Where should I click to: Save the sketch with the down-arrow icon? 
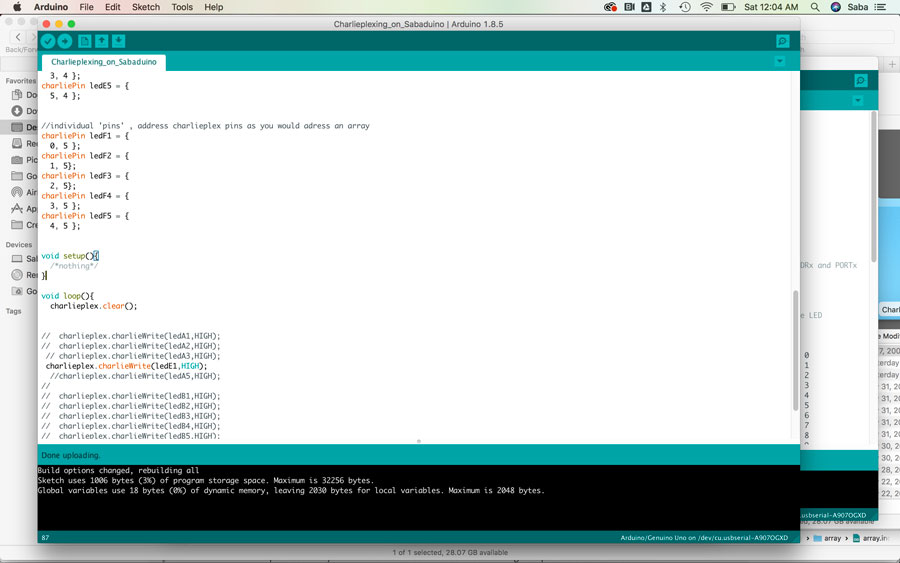coord(118,41)
